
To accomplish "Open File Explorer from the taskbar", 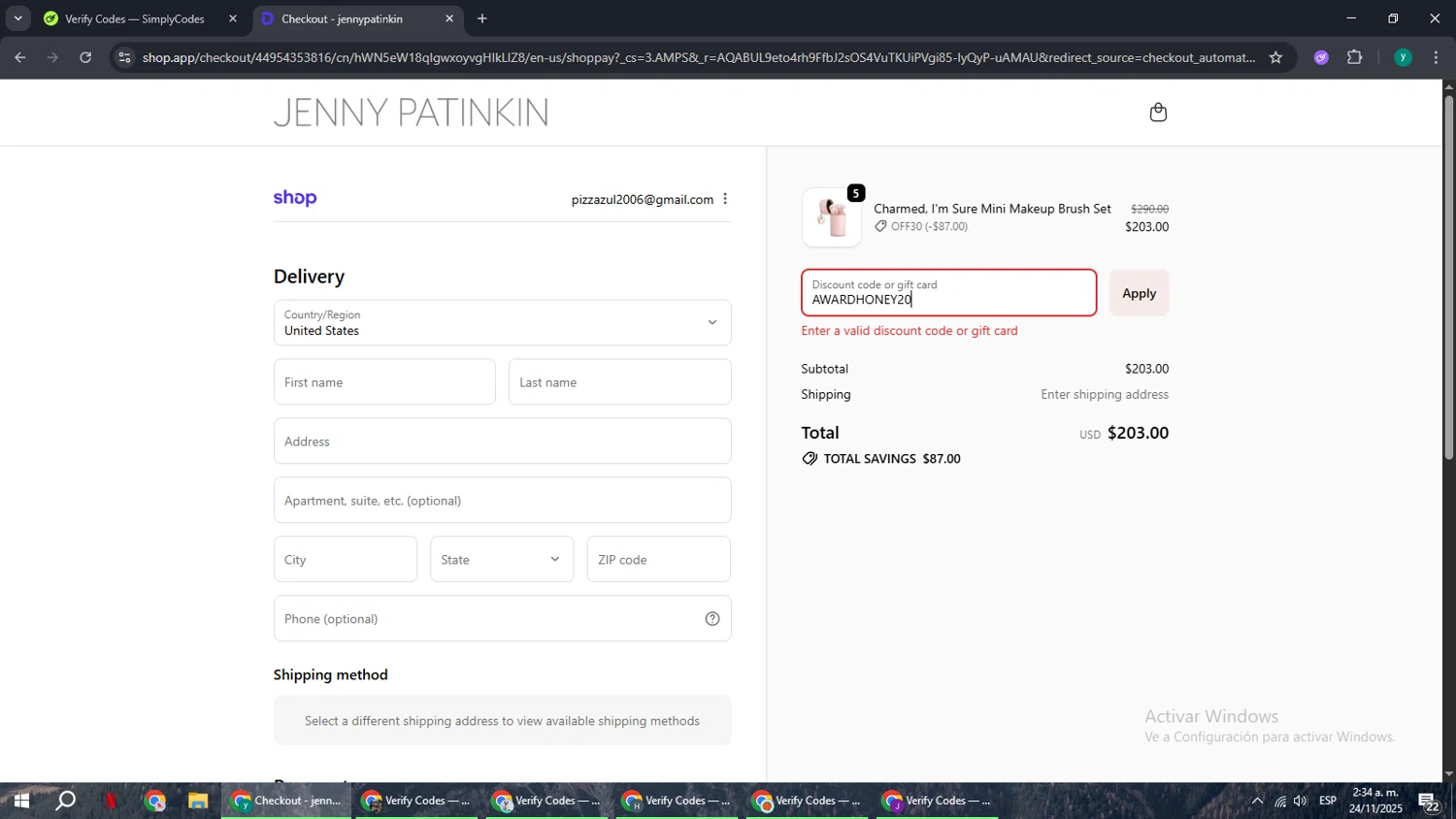I will 198,802.
